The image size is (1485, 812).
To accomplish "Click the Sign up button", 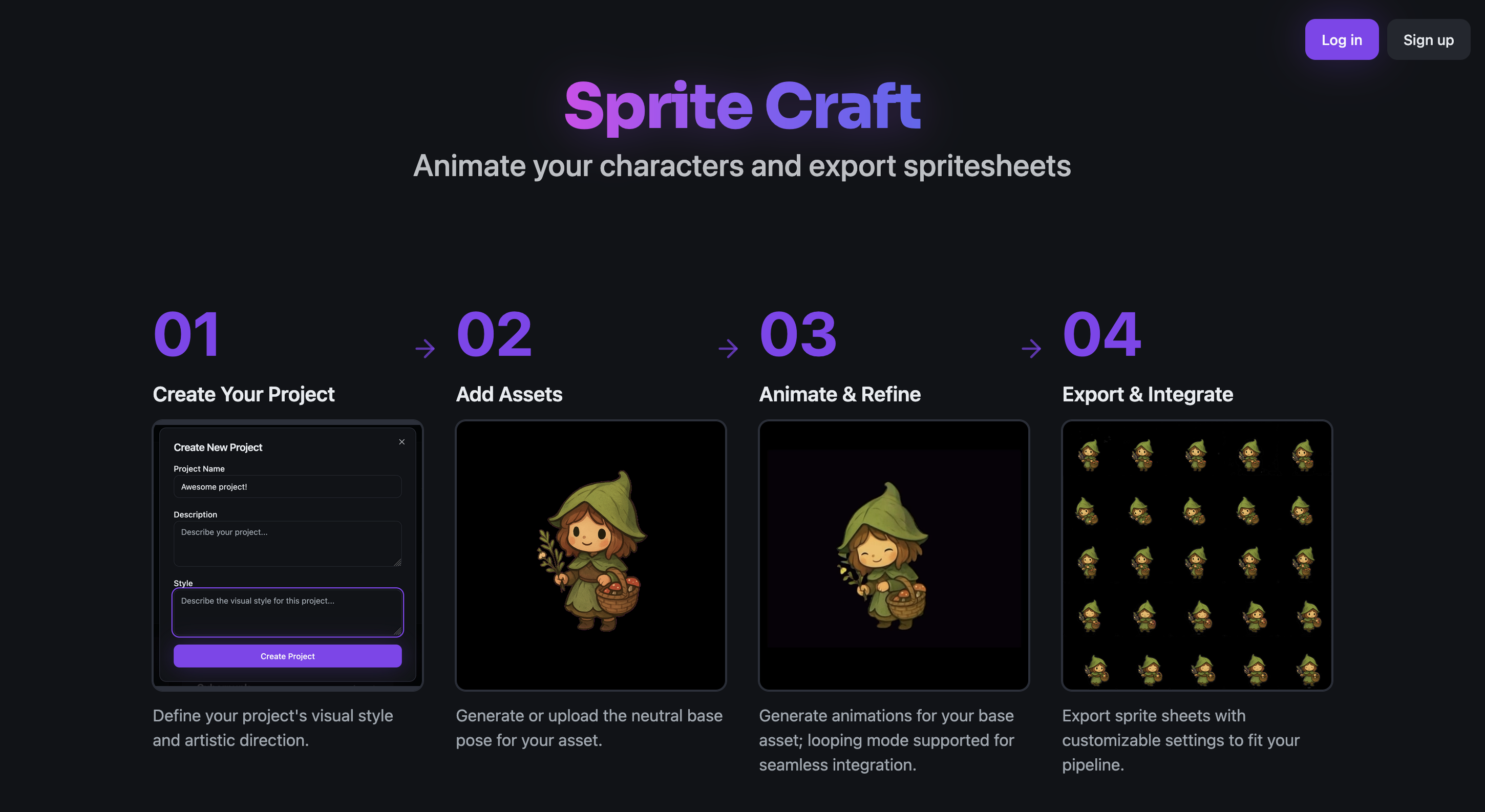I will point(1428,40).
